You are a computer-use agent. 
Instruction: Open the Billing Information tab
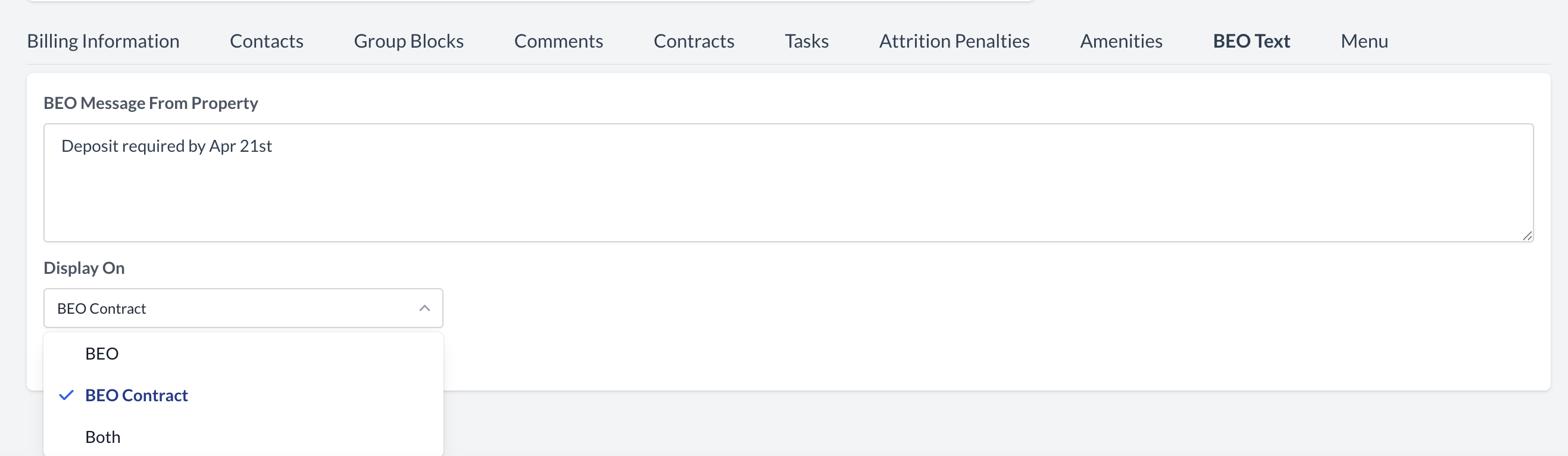[x=103, y=41]
